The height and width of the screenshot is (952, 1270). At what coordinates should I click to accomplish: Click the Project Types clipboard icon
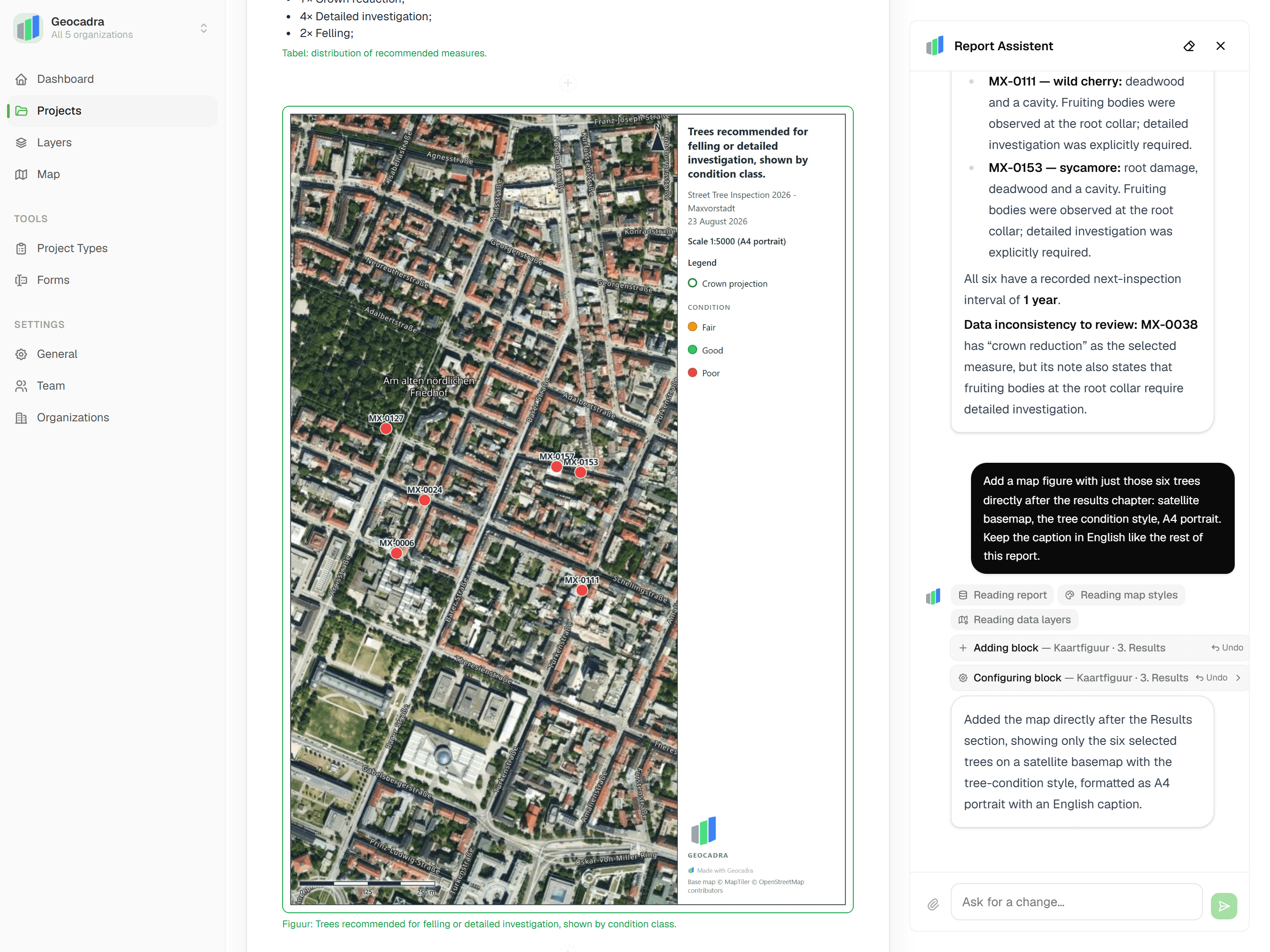[21, 248]
